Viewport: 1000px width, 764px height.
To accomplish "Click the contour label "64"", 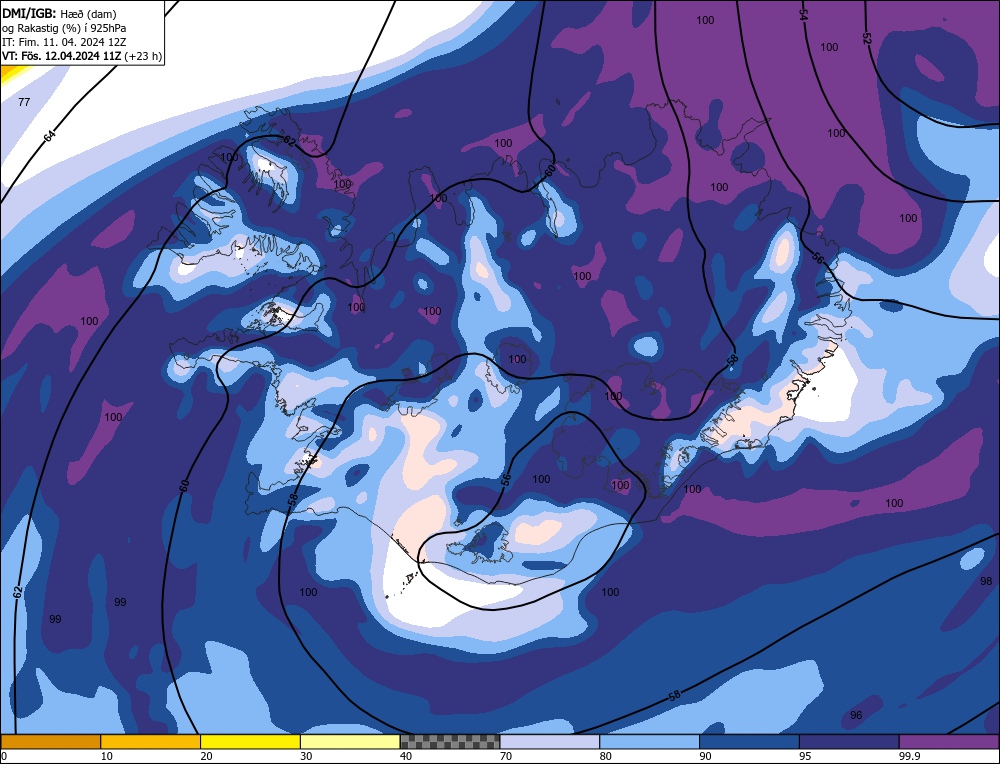I will coord(50,136).
